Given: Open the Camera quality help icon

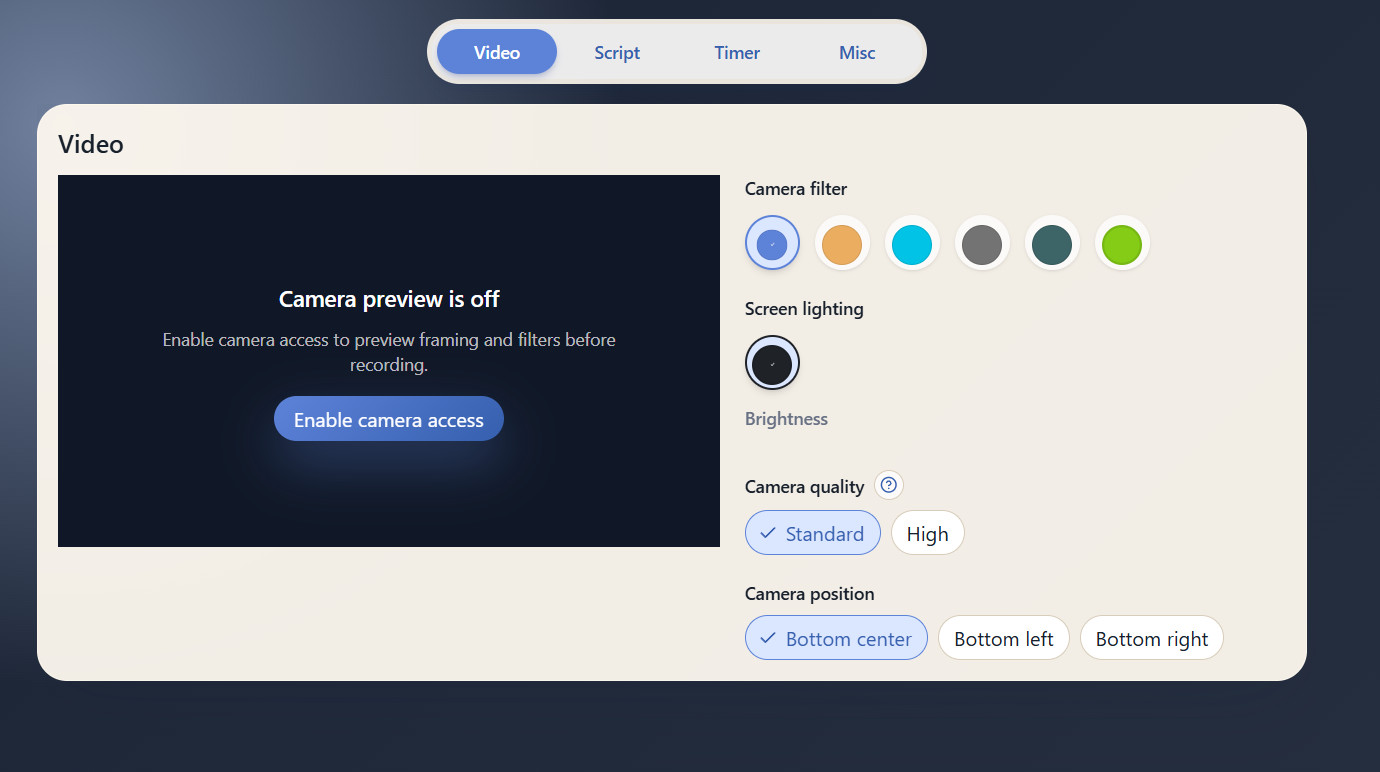Looking at the screenshot, I should pos(889,485).
